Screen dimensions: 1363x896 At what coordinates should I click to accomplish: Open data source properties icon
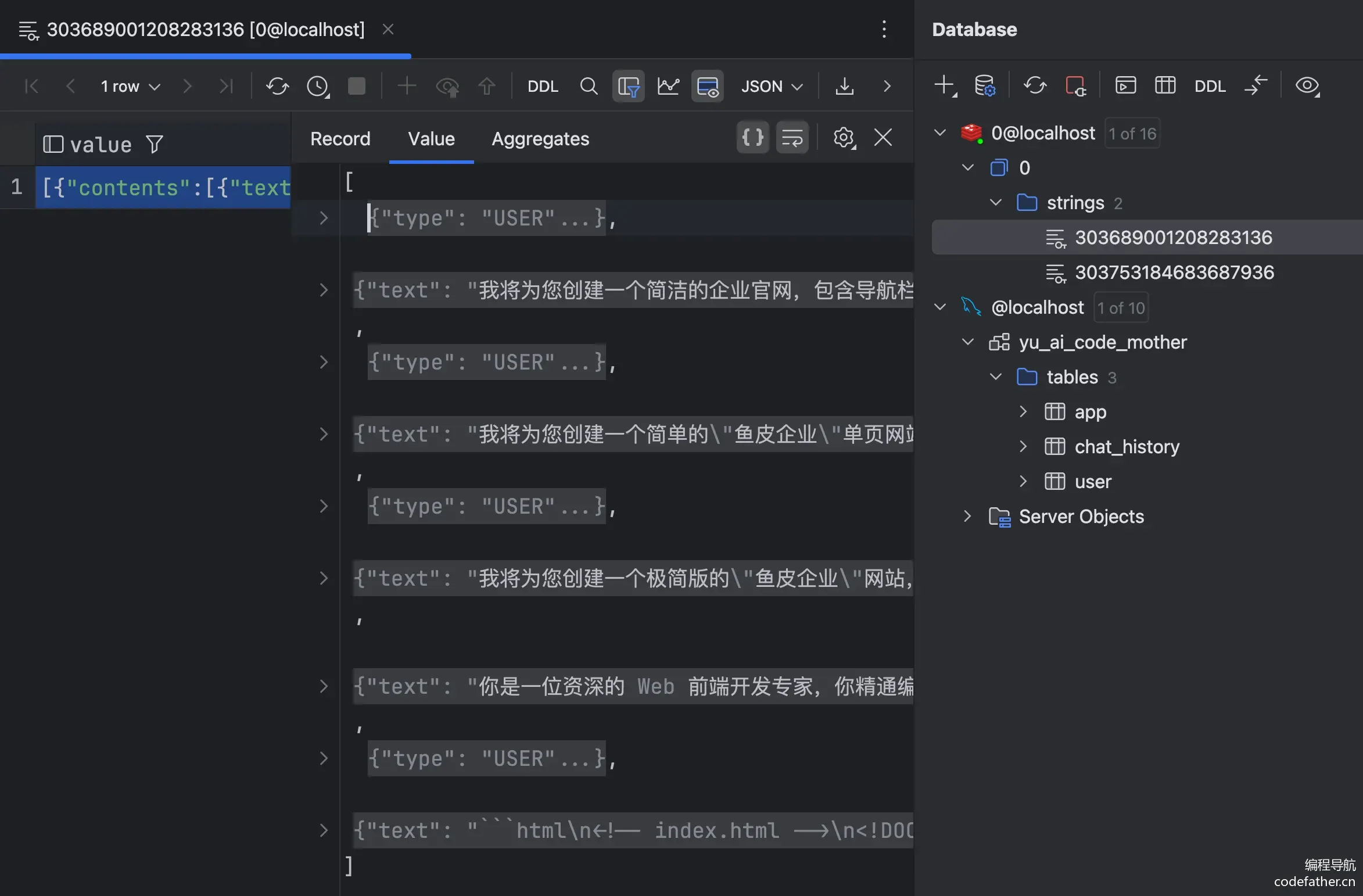coord(985,86)
